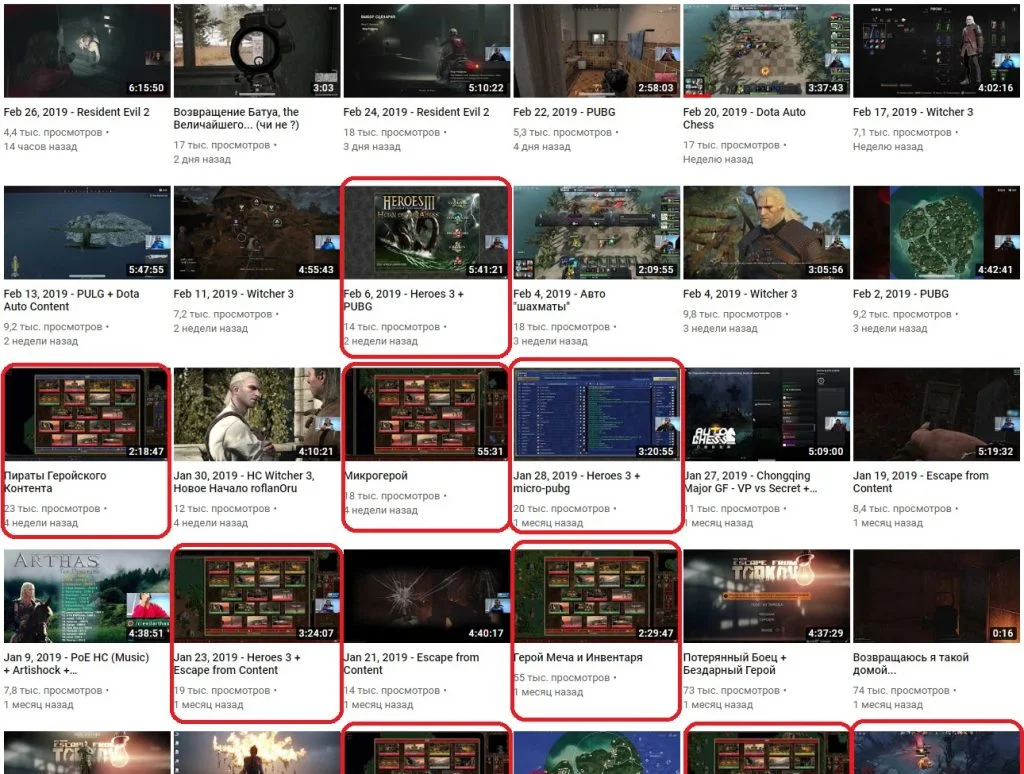Open the 5:09:00 Auto Chess logo thumbnail

click(x=766, y=414)
